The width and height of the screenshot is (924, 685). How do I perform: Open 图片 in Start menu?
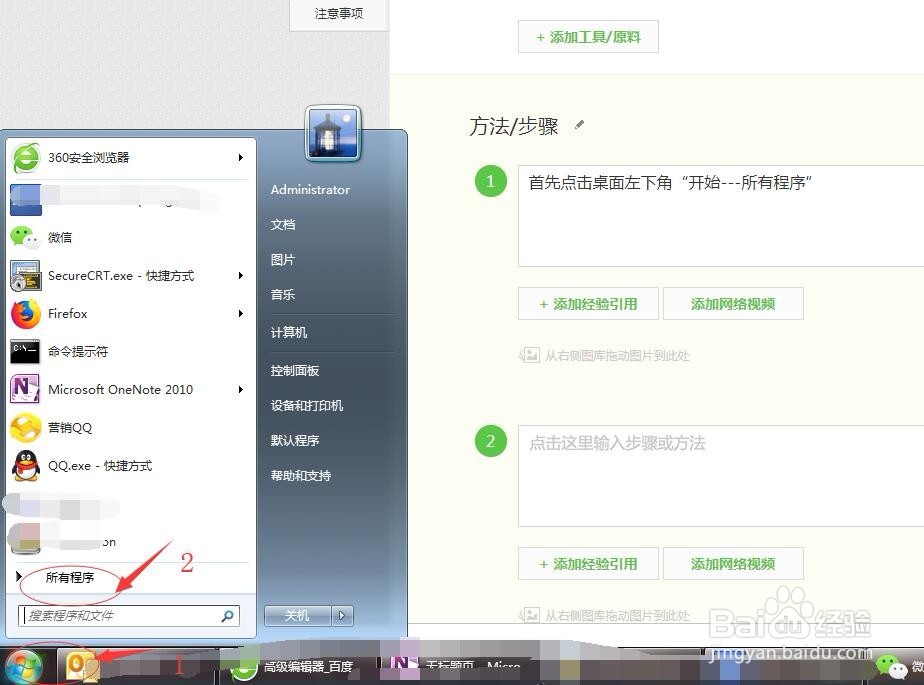tap(283, 259)
